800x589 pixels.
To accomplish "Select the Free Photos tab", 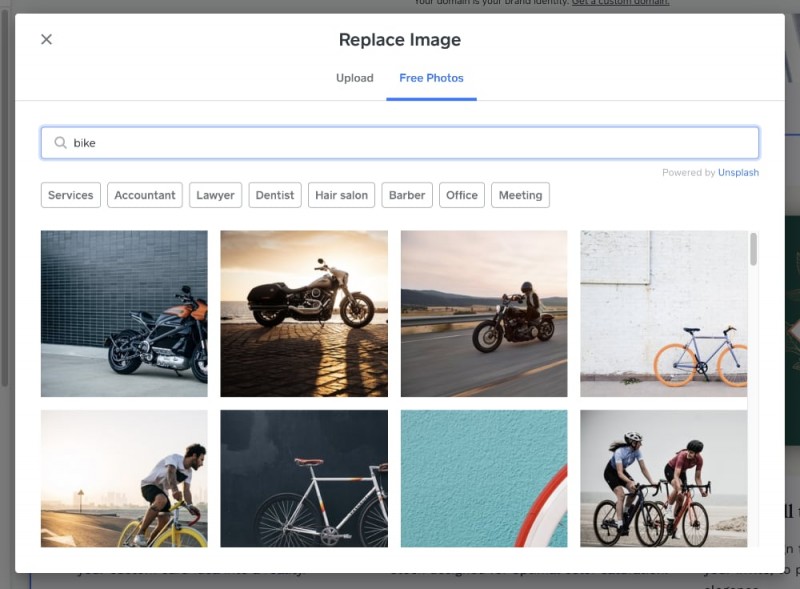I will click(431, 77).
